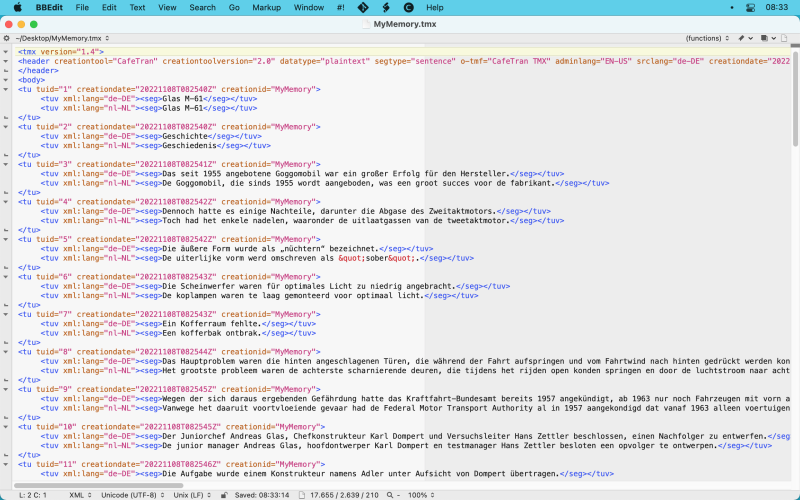Collapse fold triangle for tu tuid="8"
Image resolution: width=800 pixels, height=500 pixels.
click(6, 352)
